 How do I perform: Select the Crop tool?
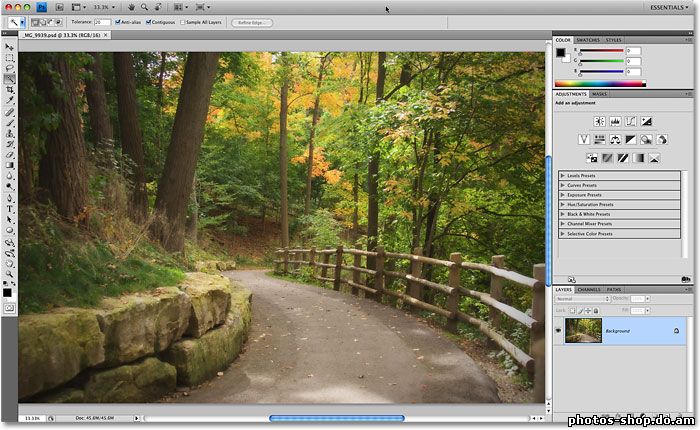9,90
